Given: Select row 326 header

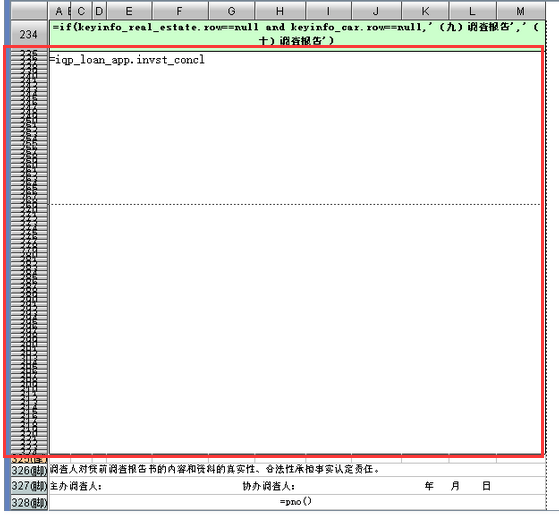Looking at the screenshot, I should pos(29,470).
